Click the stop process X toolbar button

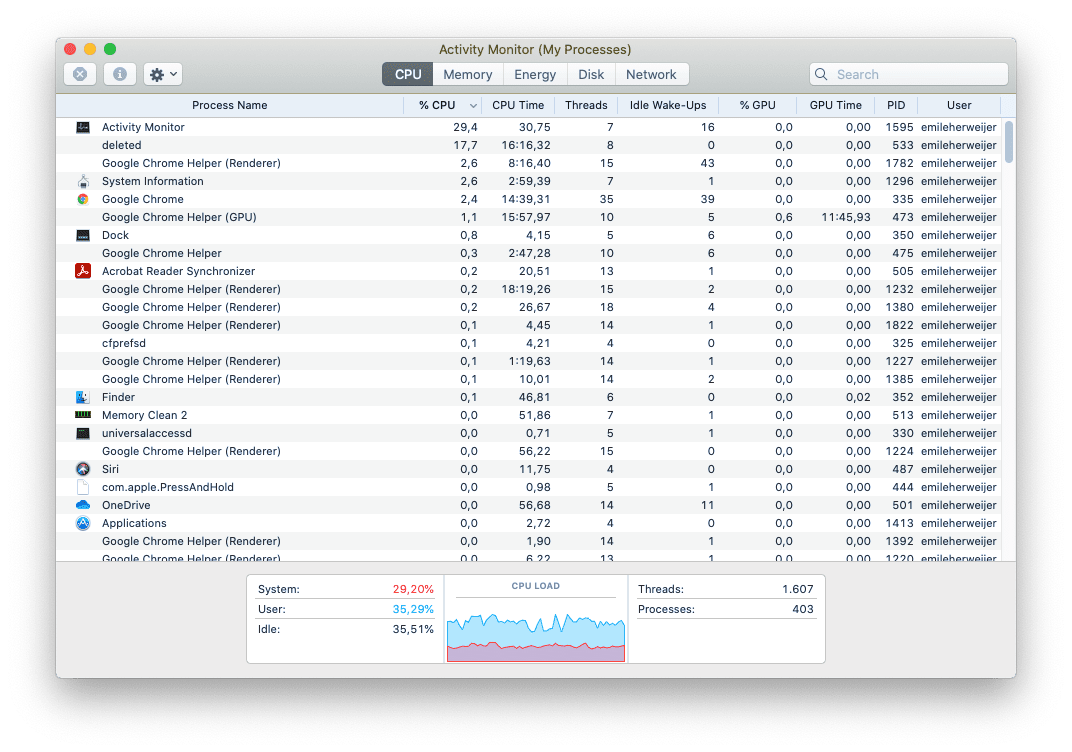80,74
